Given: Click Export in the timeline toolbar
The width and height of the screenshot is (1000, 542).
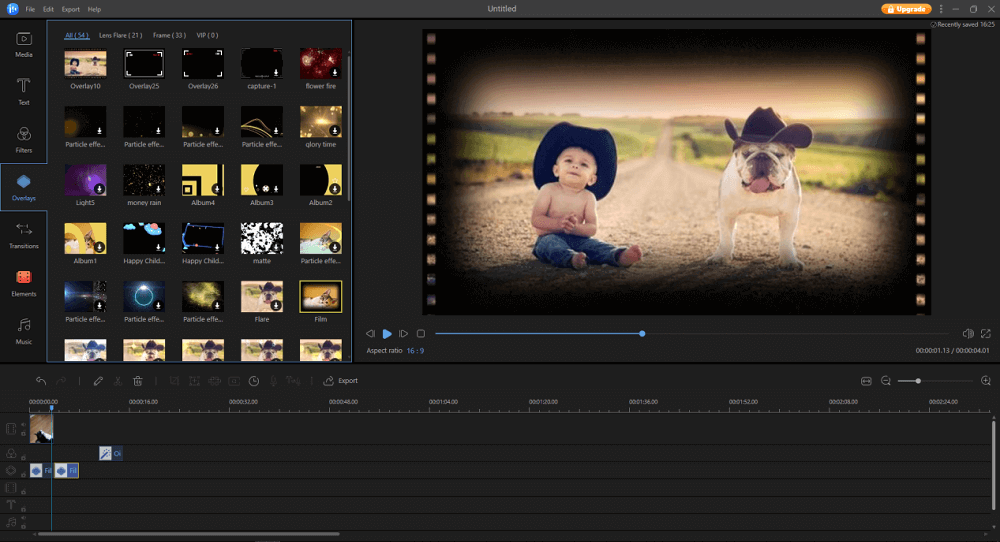Looking at the screenshot, I should pos(341,381).
